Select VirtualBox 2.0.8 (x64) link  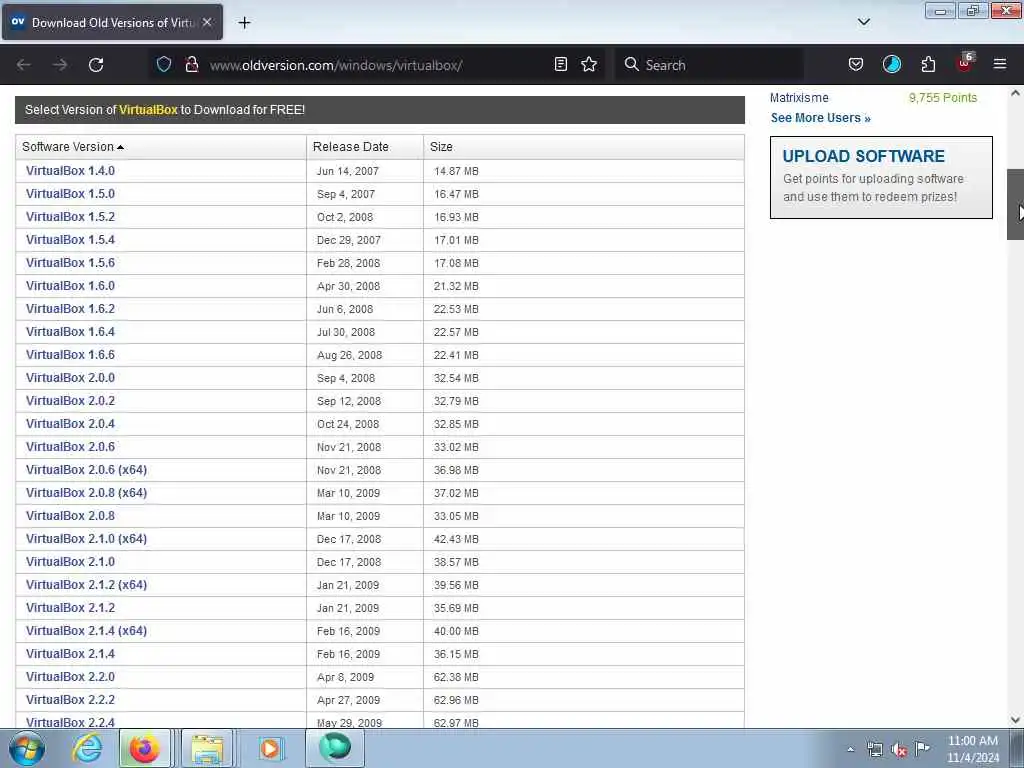(86, 492)
